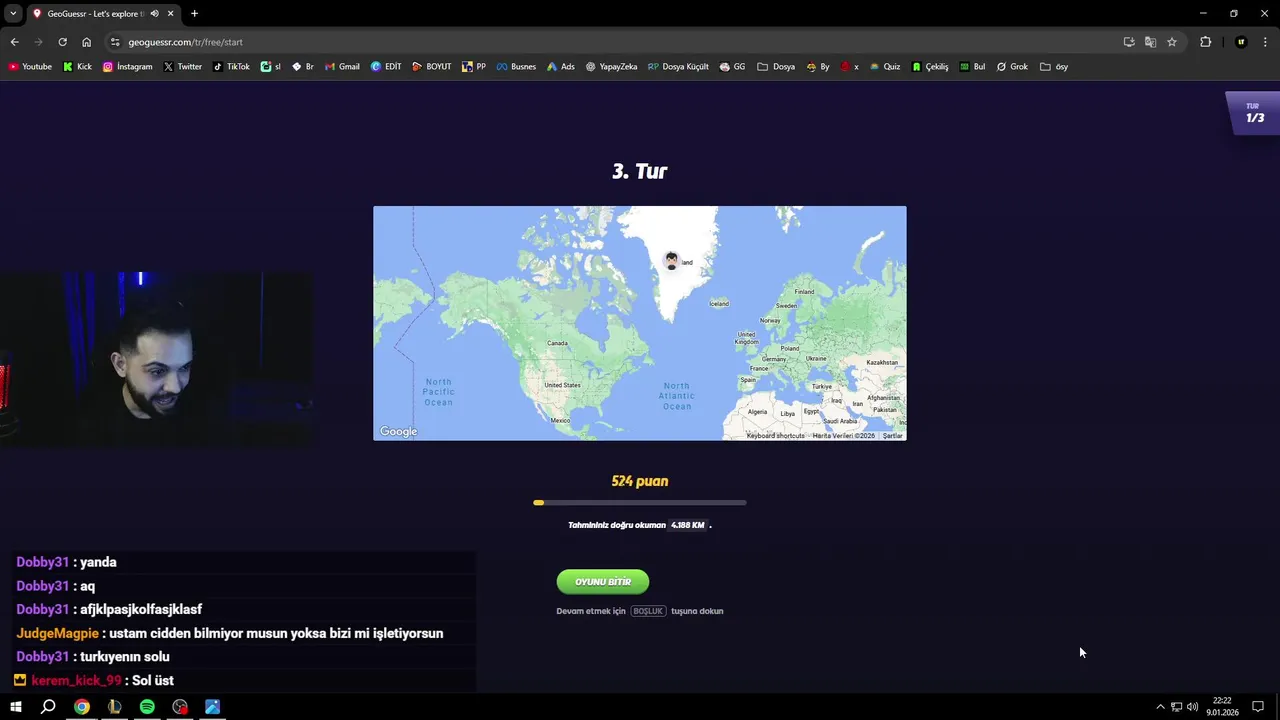Open the notification center icon

pos(1258,707)
